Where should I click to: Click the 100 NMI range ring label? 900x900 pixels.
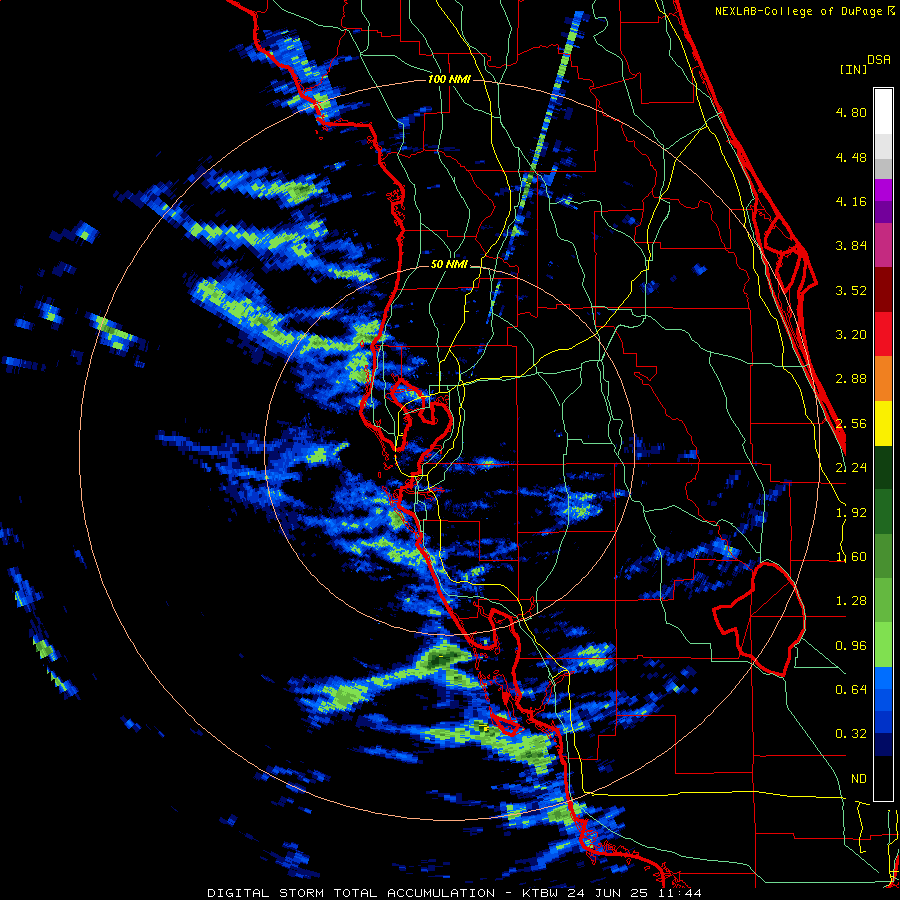point(449,79)
